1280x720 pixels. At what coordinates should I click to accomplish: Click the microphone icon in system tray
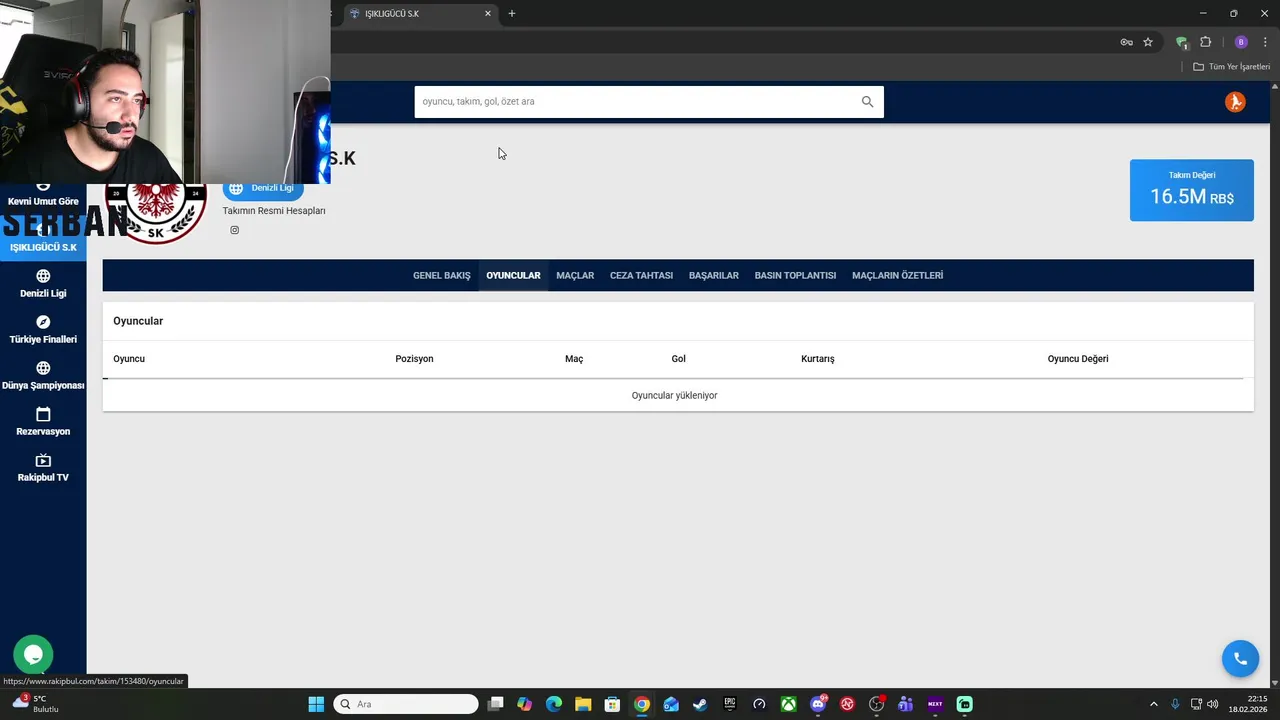pos(1175,704)
